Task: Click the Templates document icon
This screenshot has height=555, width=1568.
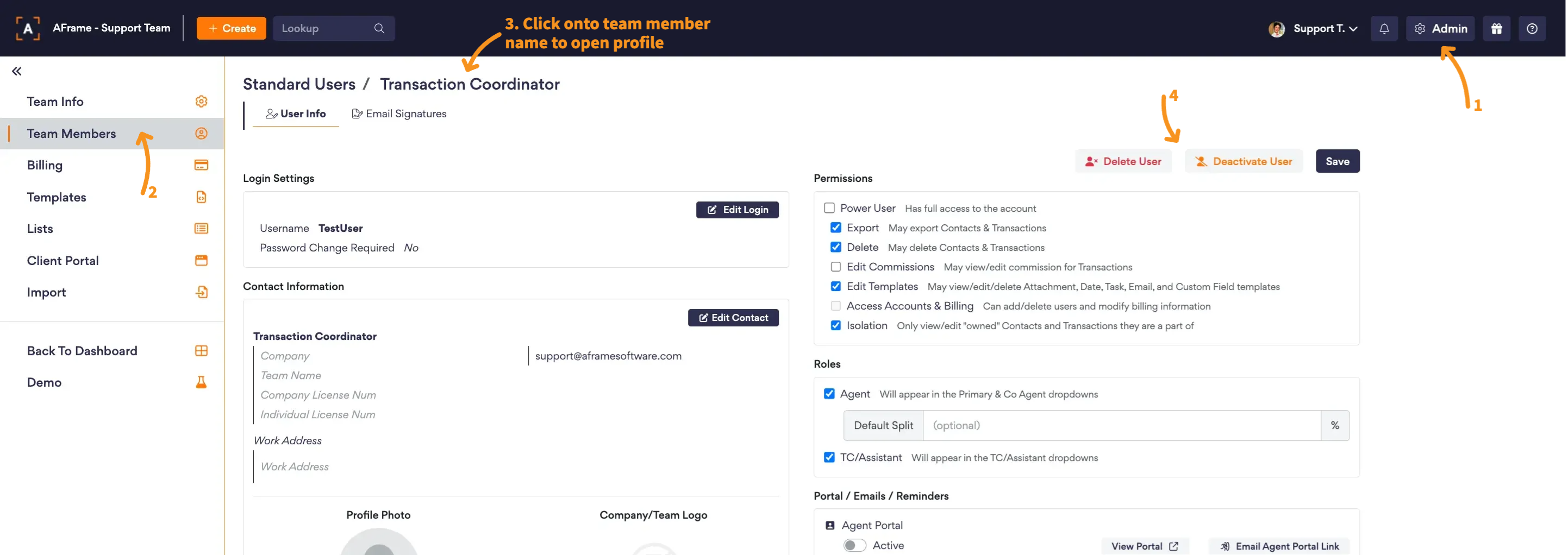Action: coord(201,197)
